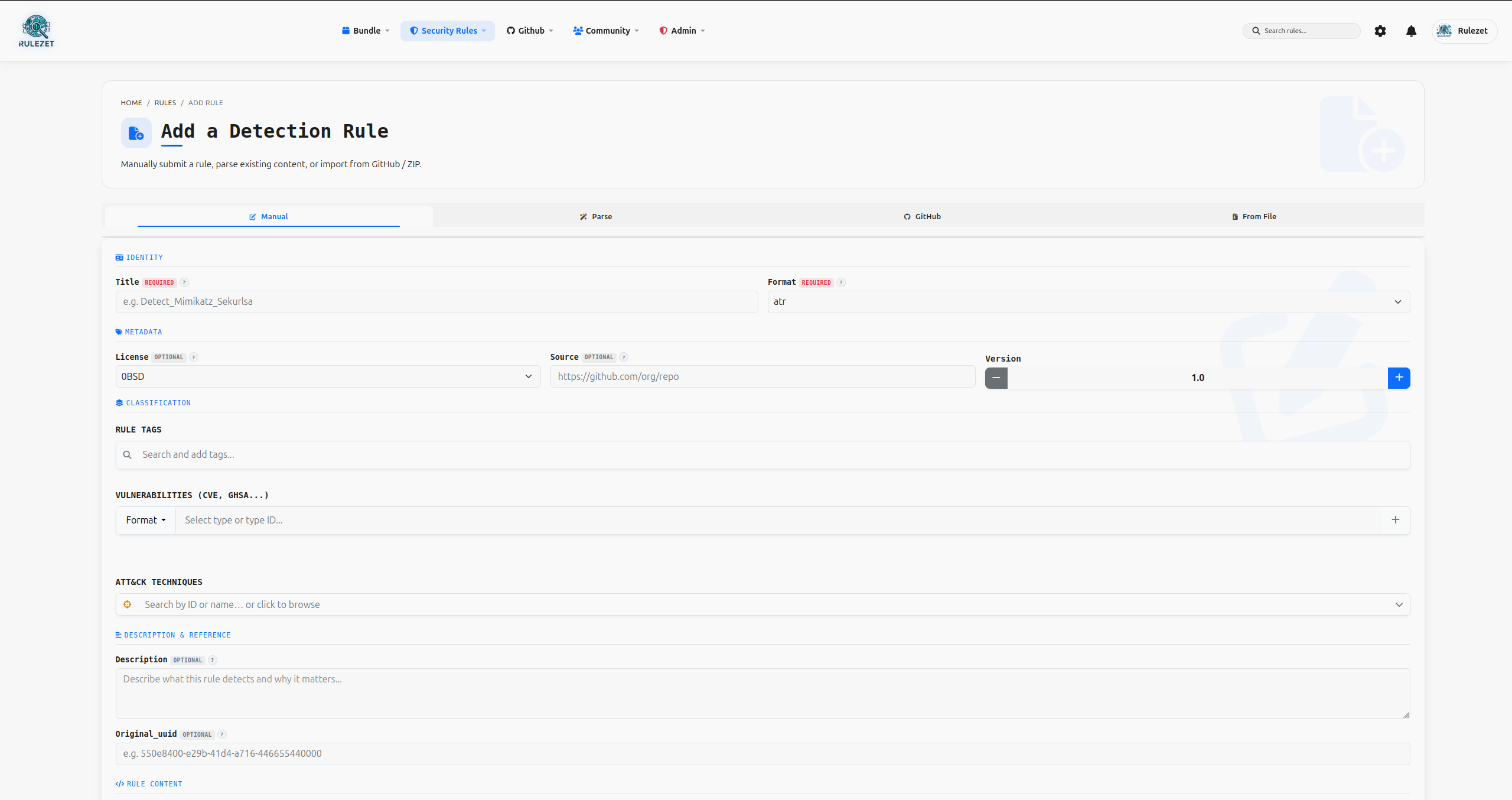Image resolution: width=1512 pixels, height=800 pixels.
Task: Click the Rulezet user avatar button
Action: [x=1464, y=31]
